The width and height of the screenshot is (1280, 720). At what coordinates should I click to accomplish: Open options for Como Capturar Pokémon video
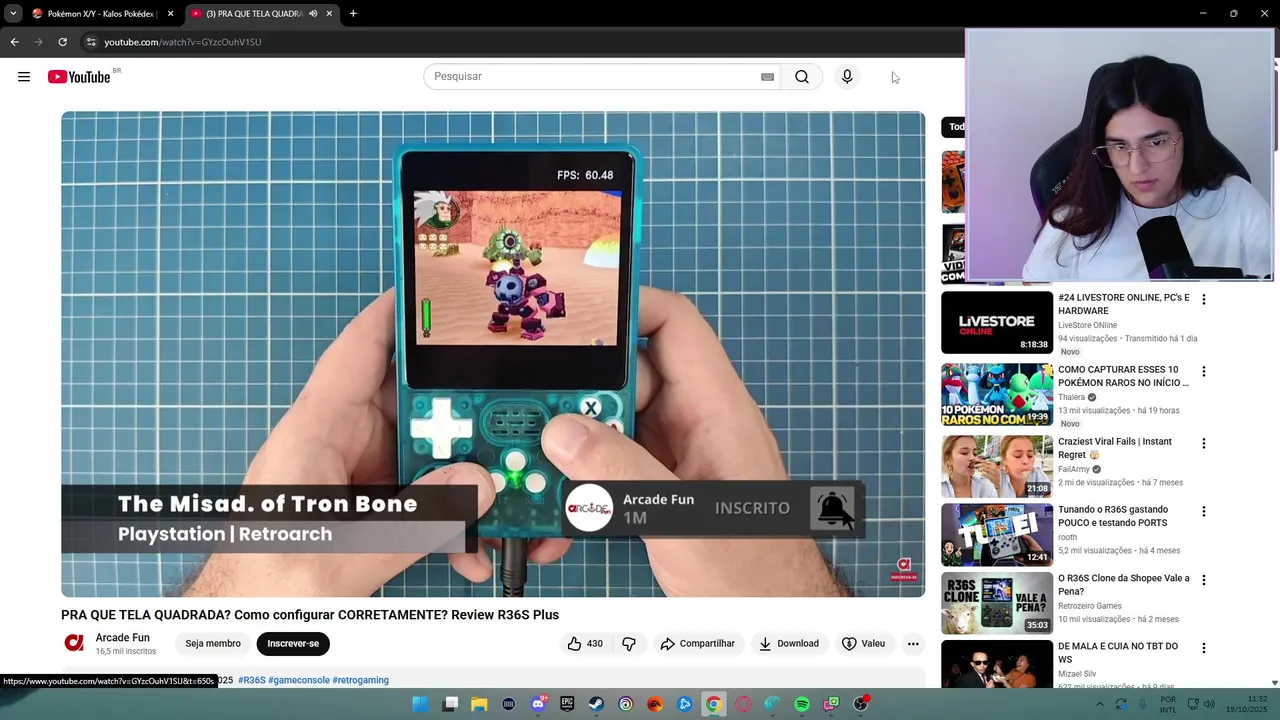pos(1204,371)
